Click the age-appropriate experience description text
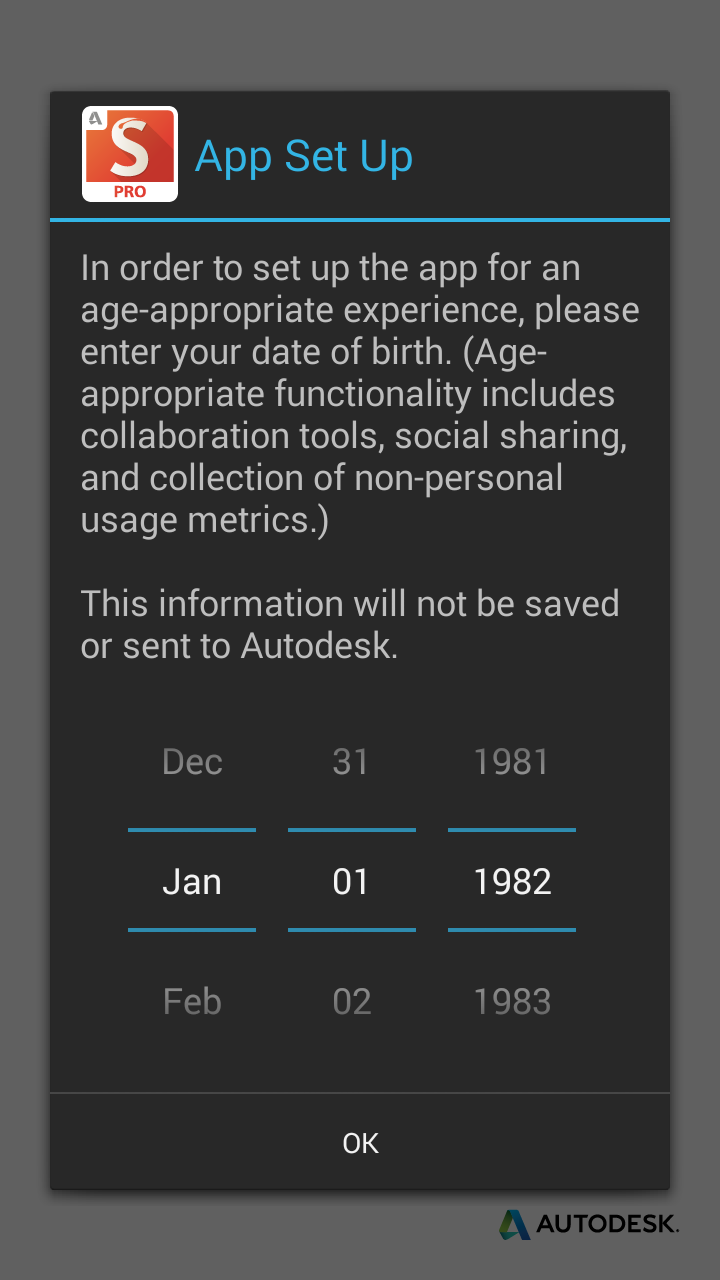This screenshot has width=720, height=1280. 360,394
